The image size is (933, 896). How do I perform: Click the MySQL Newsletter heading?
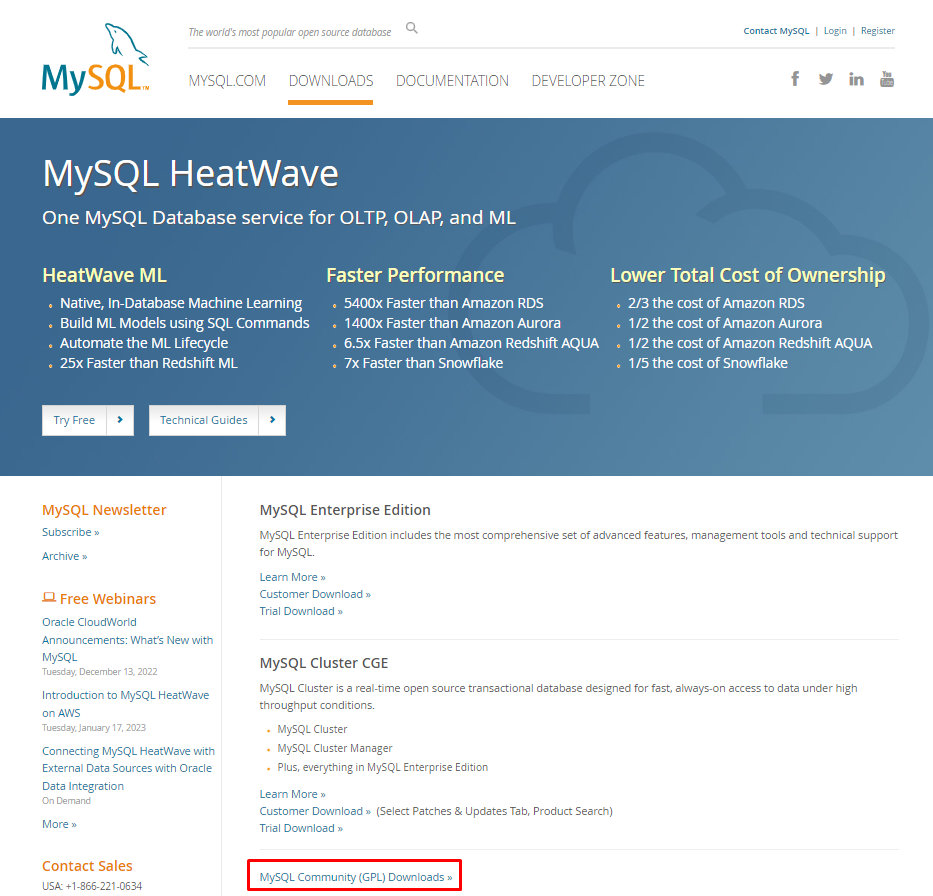pyautogui.click(x=104, y=510)
